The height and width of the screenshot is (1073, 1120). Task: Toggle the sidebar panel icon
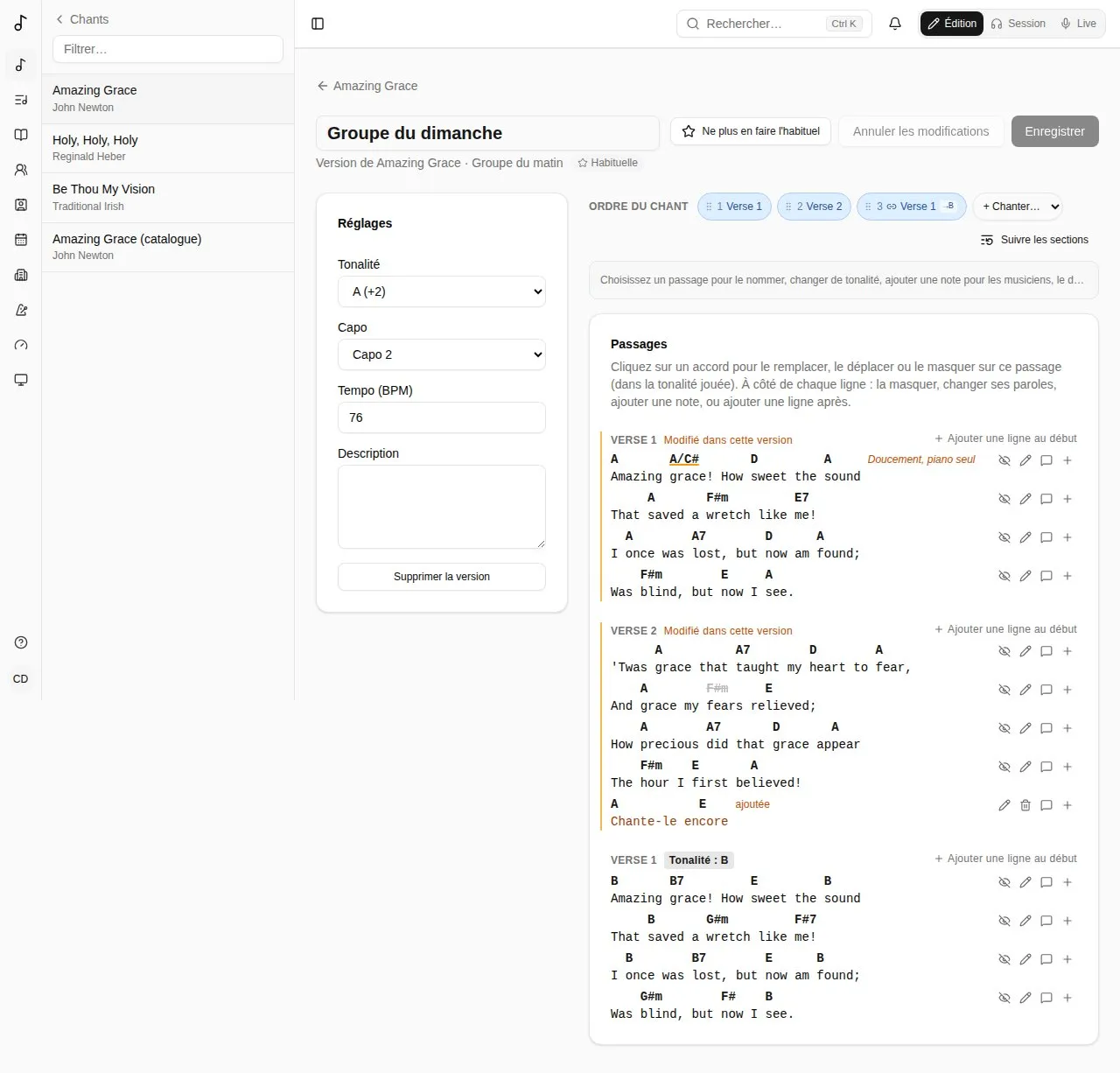[318, 24]
